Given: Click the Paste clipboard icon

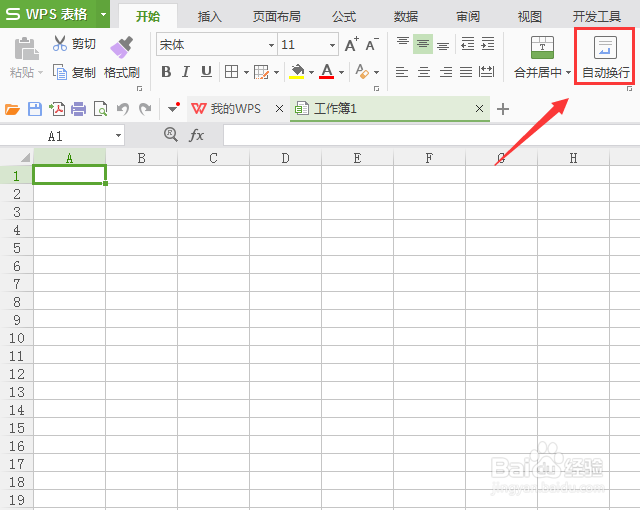Looking at the screenshot, I should [26, 49].
